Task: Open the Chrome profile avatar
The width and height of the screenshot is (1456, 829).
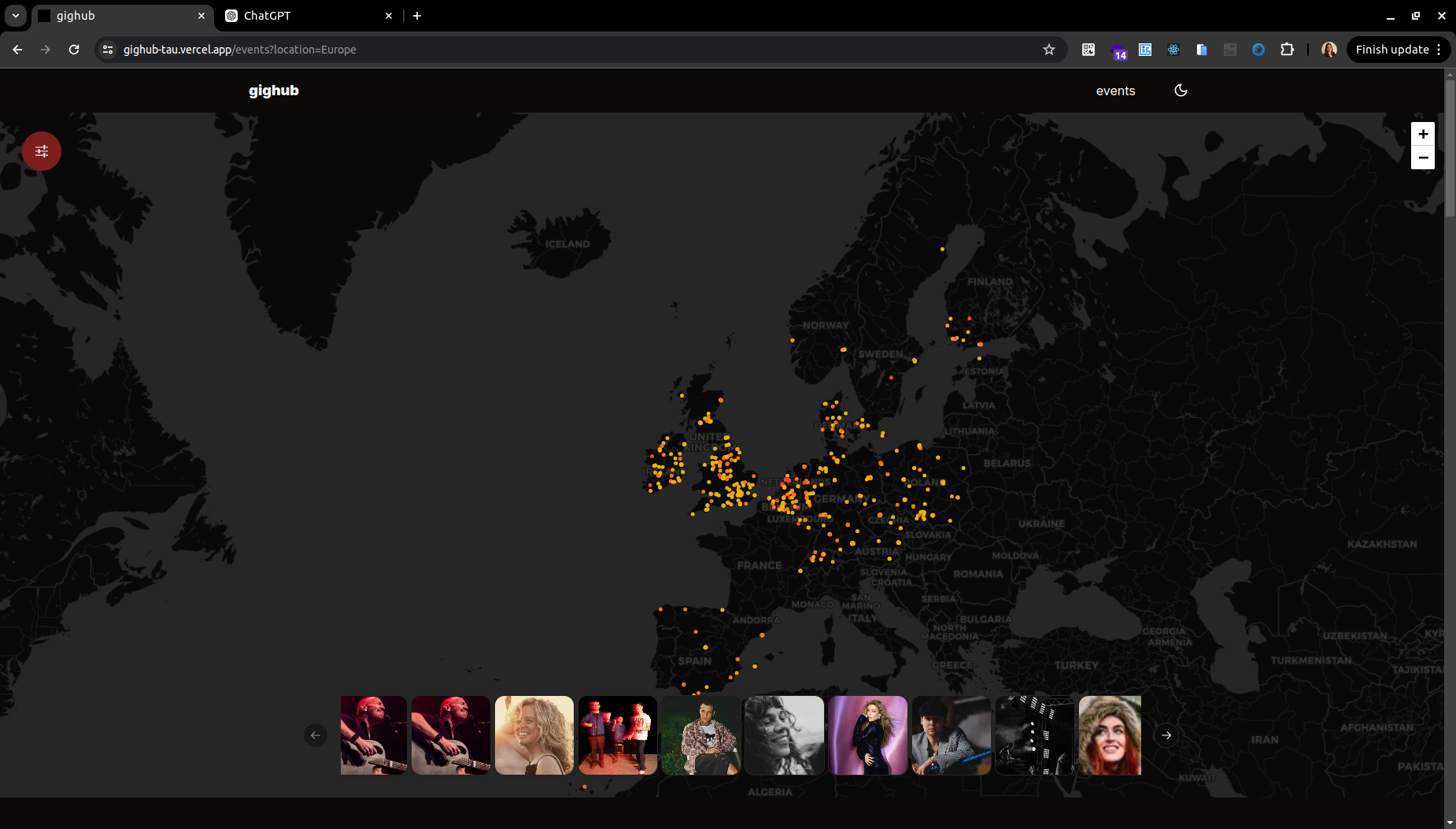Action: (x=1329, y=50)
